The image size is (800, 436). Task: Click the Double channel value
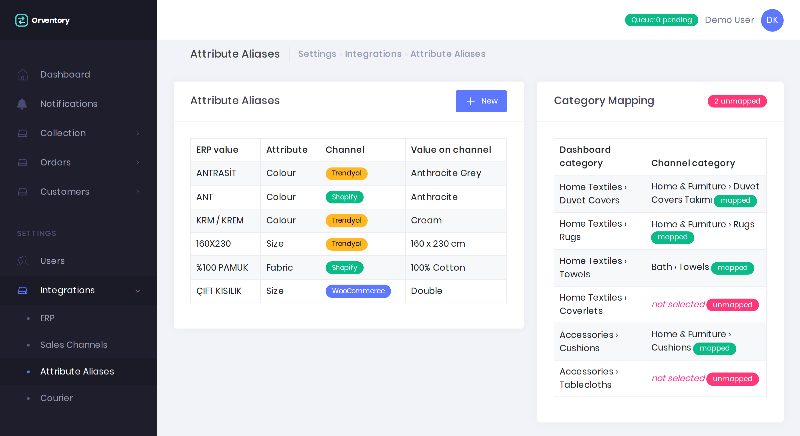(x=427, y=291)
